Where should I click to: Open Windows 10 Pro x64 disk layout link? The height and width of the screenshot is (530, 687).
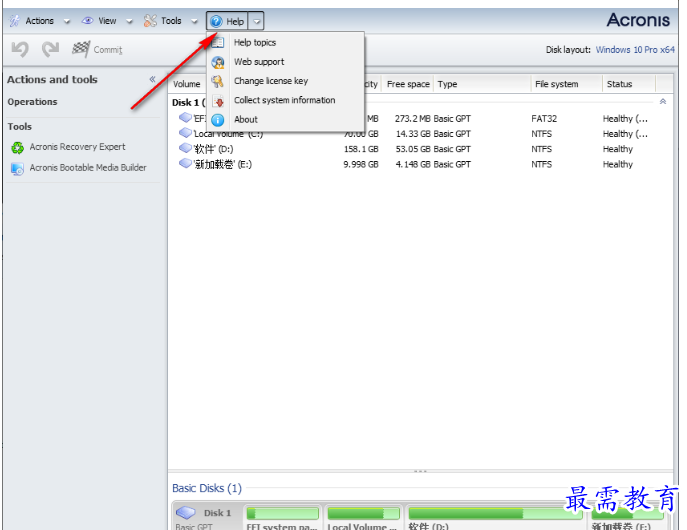pyautogui.click(x=635, y=50)
